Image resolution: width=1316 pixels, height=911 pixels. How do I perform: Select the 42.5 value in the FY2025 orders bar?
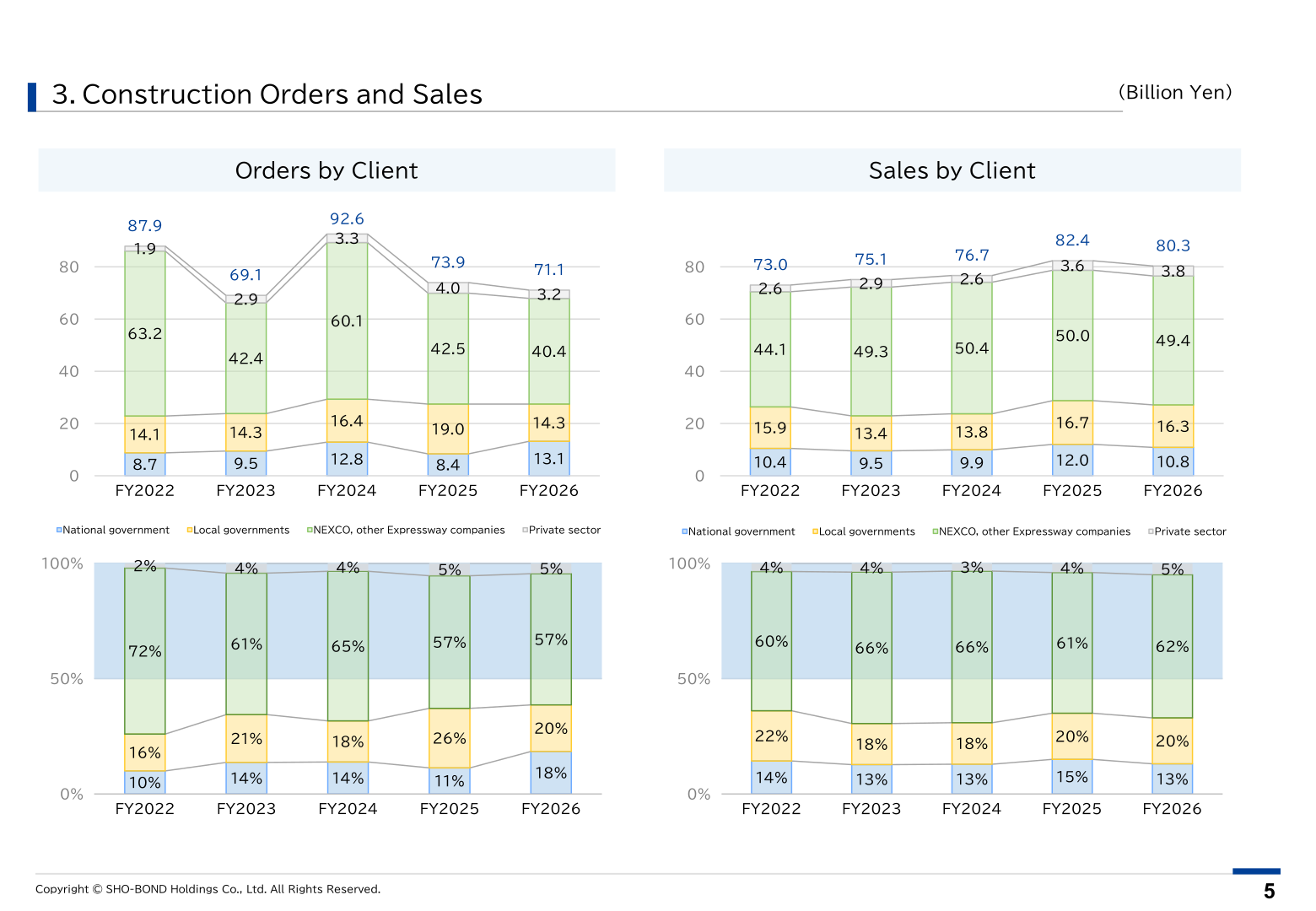448,349
